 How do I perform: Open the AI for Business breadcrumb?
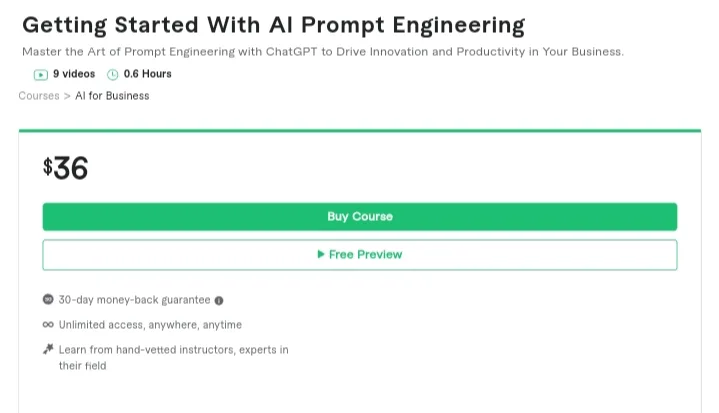[112, 96]
